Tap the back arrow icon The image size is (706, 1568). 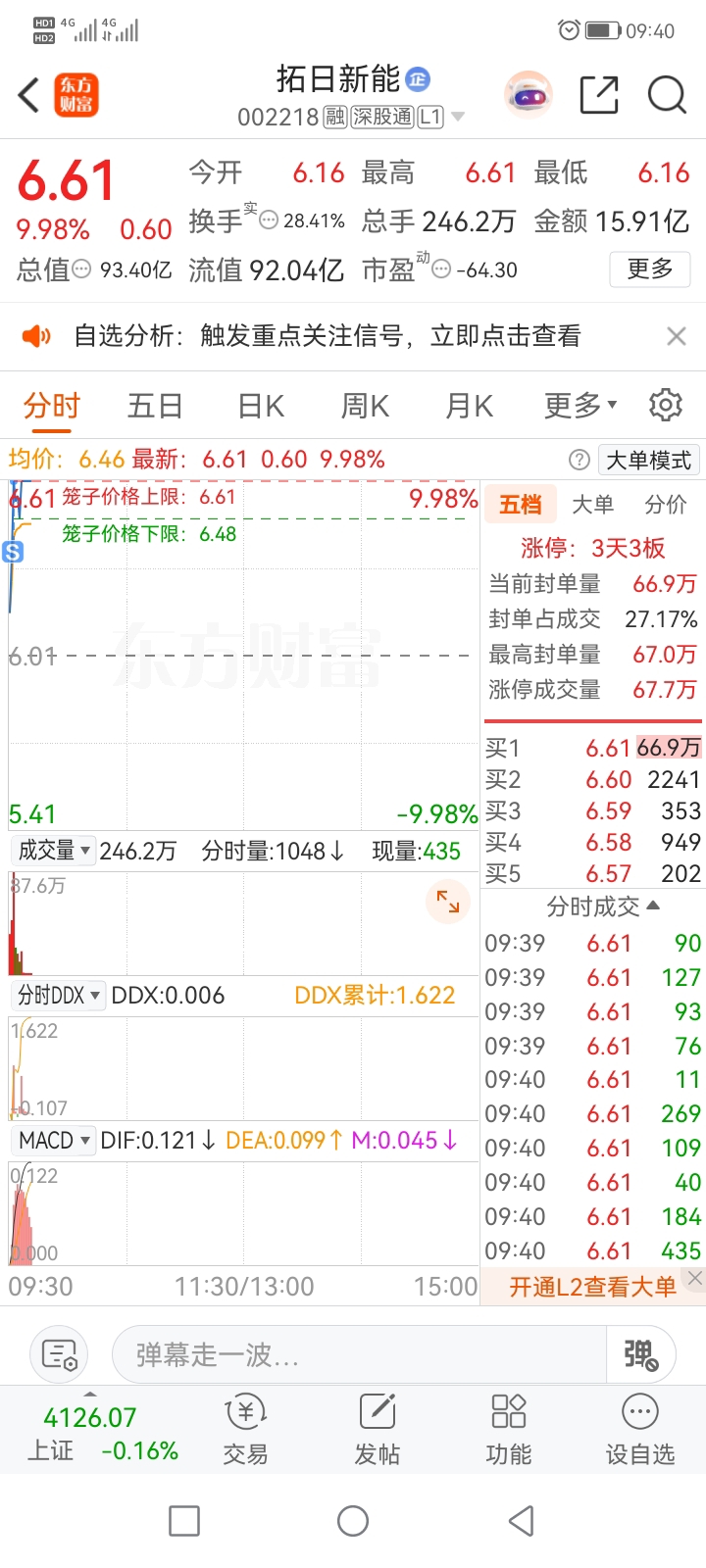29,95
